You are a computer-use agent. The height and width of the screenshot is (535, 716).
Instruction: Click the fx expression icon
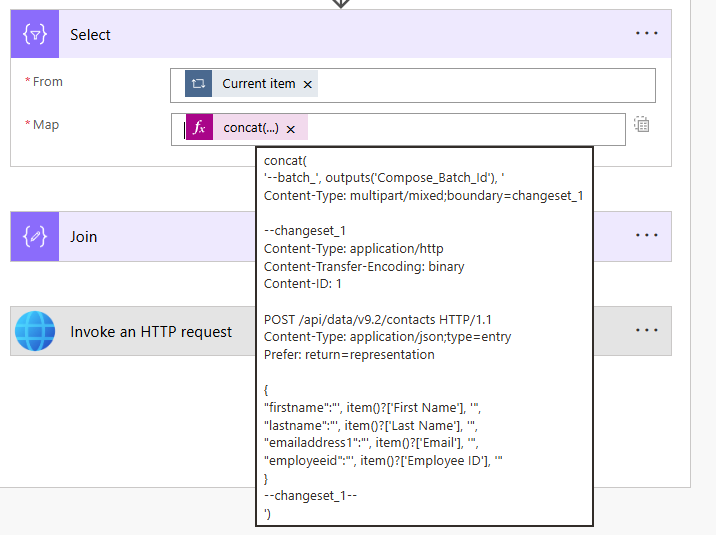(x=200, y=127)
